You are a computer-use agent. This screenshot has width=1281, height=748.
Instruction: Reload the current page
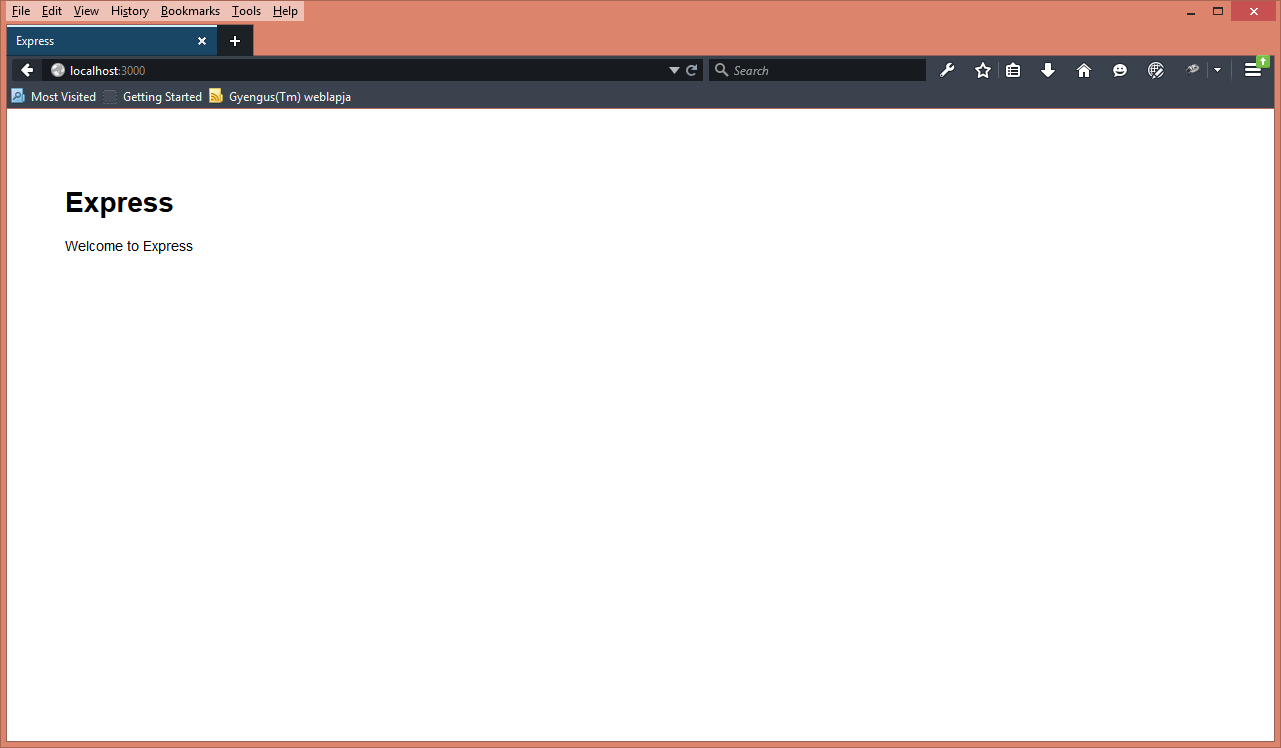[x=691, y=70]
